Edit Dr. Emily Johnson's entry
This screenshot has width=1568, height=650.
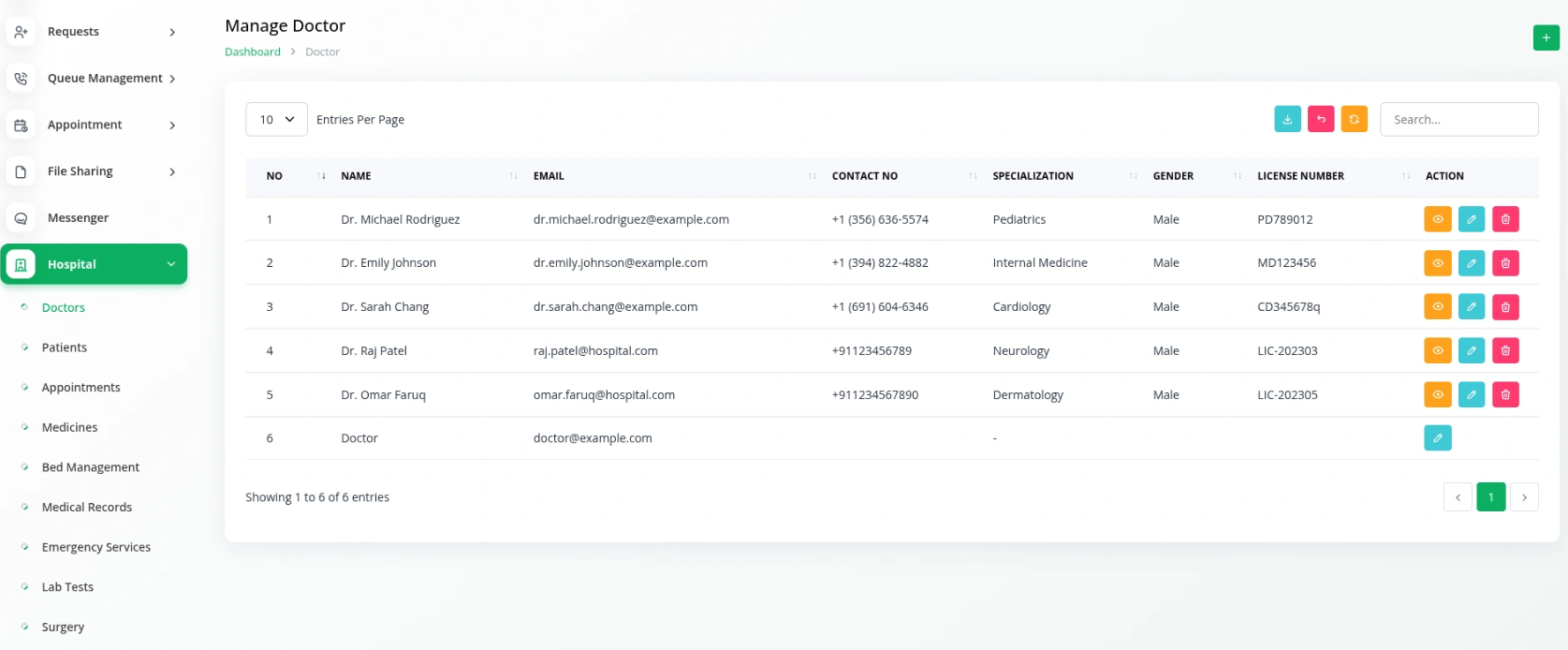tap(1472, 263)
